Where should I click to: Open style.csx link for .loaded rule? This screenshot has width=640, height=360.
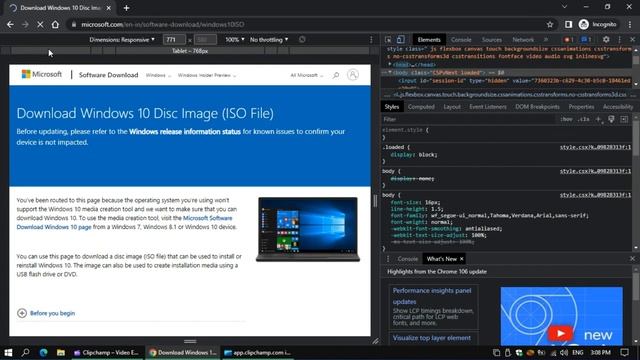595,147
